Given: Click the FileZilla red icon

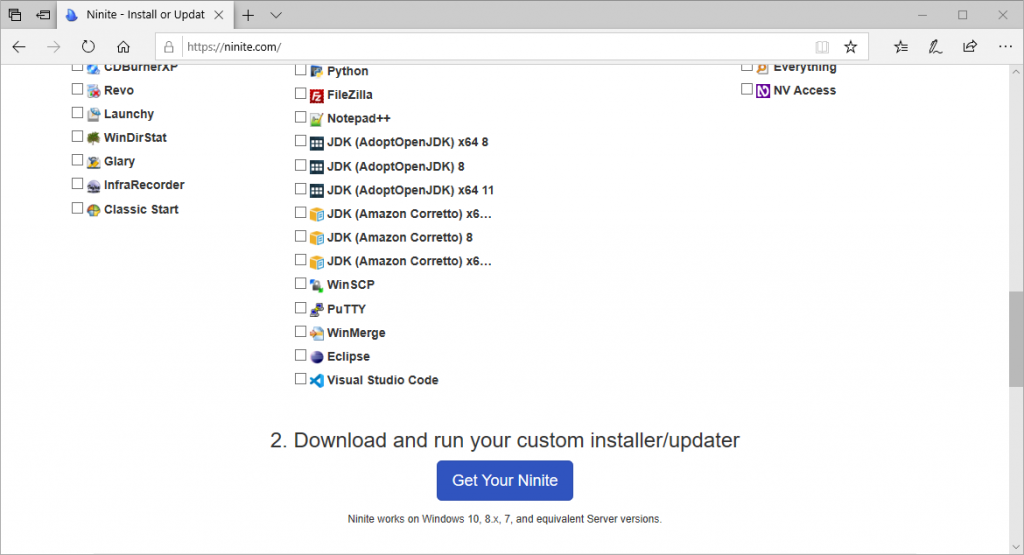Looking at the screenshot, I should 317,96.
